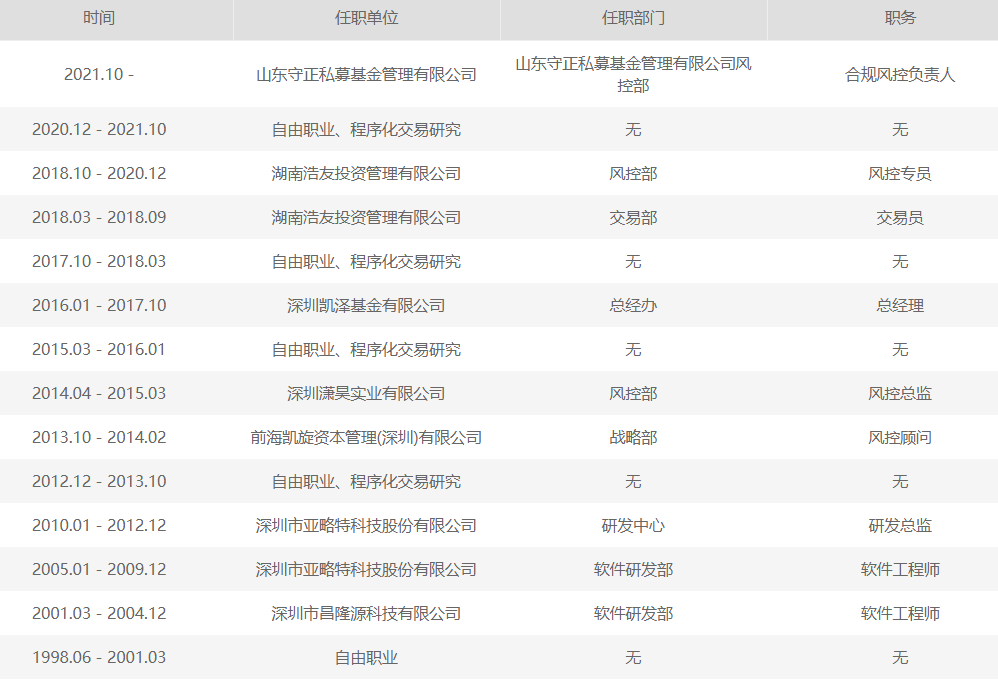998x689 pixels.
Task: Select the 前海凯旋资本管理(深圳)有限公司 cell
Action: (x=366, y=437)
